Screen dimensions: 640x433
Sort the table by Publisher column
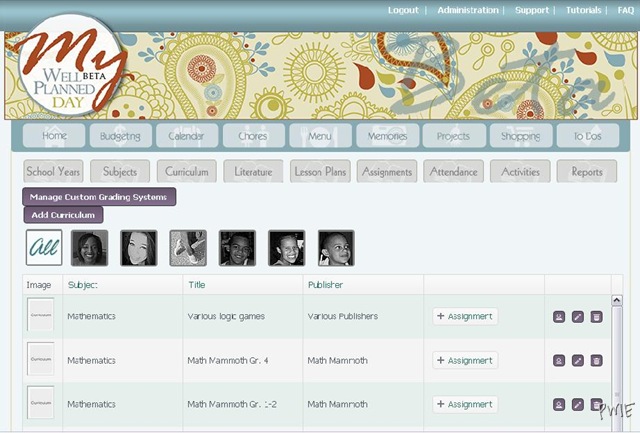[325, 285]
